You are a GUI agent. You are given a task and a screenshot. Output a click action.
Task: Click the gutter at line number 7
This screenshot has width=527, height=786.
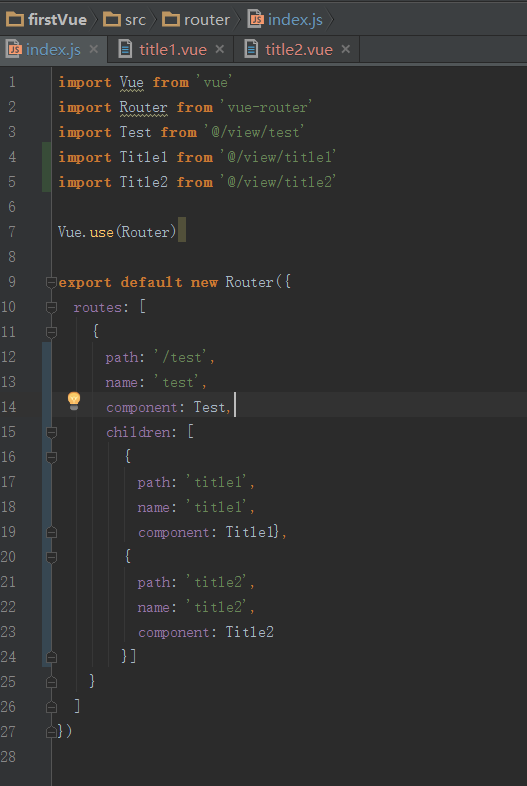pos(12,232)
